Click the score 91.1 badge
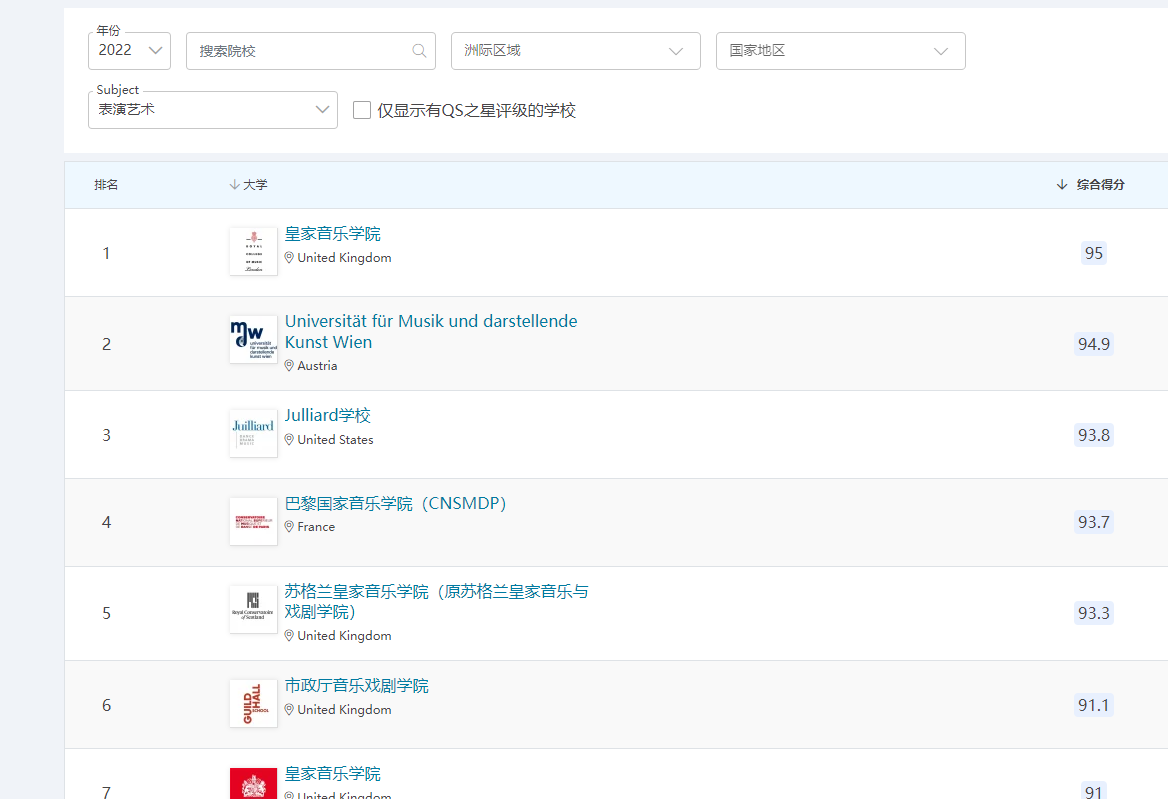Screen dimensions: 1168x799 coord(1094,705)
